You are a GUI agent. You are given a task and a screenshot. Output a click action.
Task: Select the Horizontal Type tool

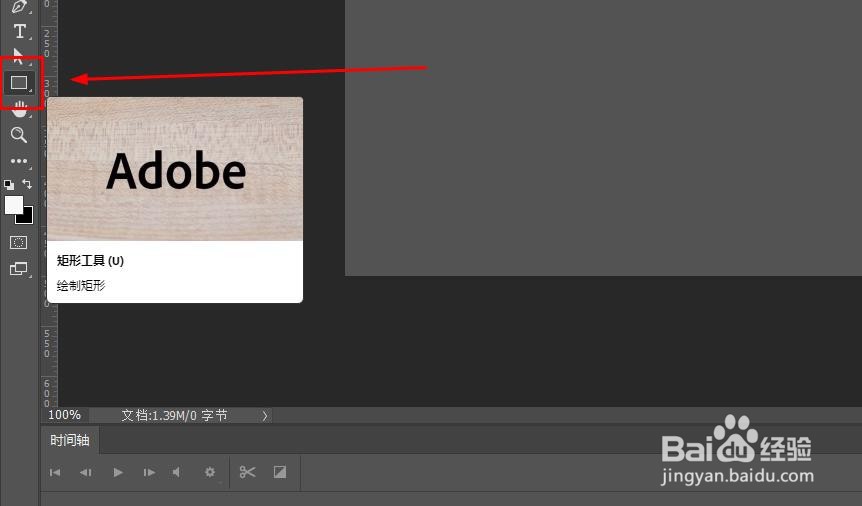coord(20,31)
